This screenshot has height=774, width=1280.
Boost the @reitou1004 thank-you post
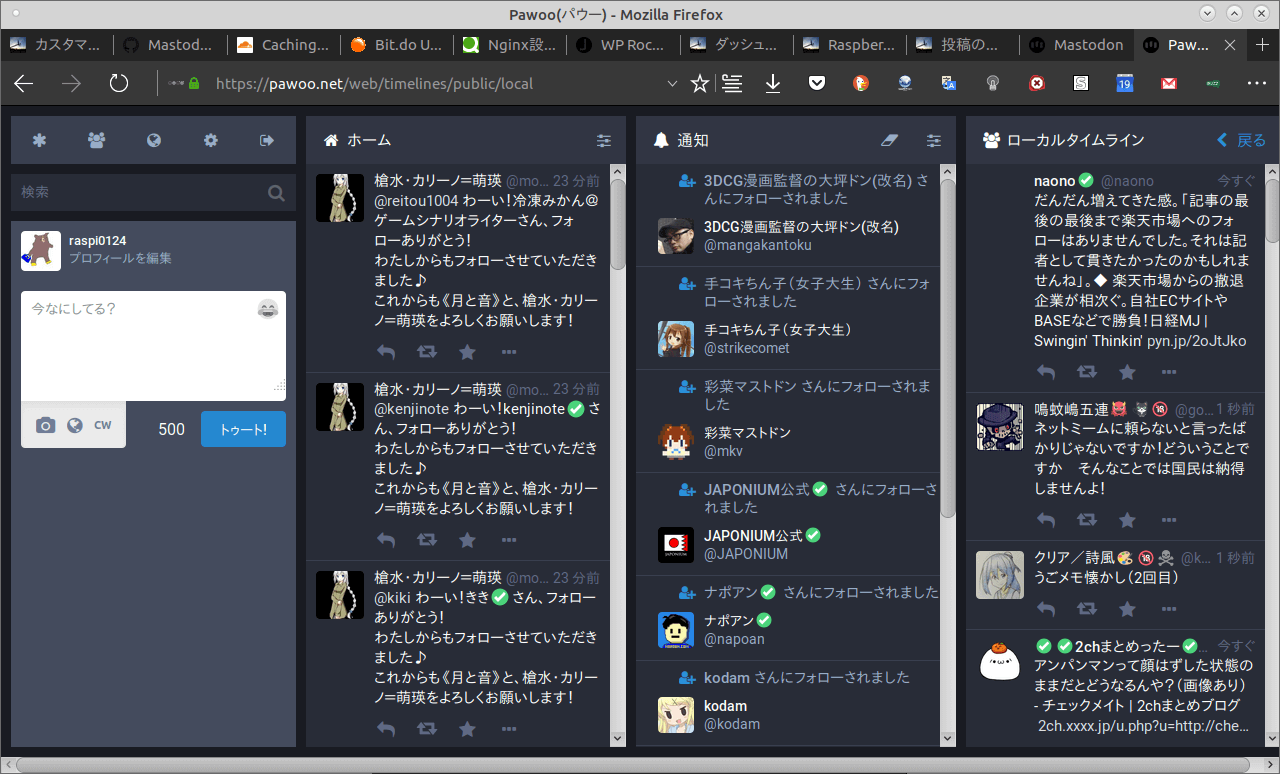tap(427, 352)
